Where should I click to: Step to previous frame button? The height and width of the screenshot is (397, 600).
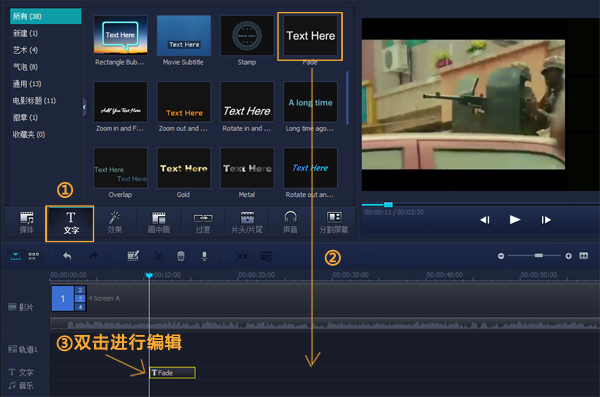[x=485, y=220]
